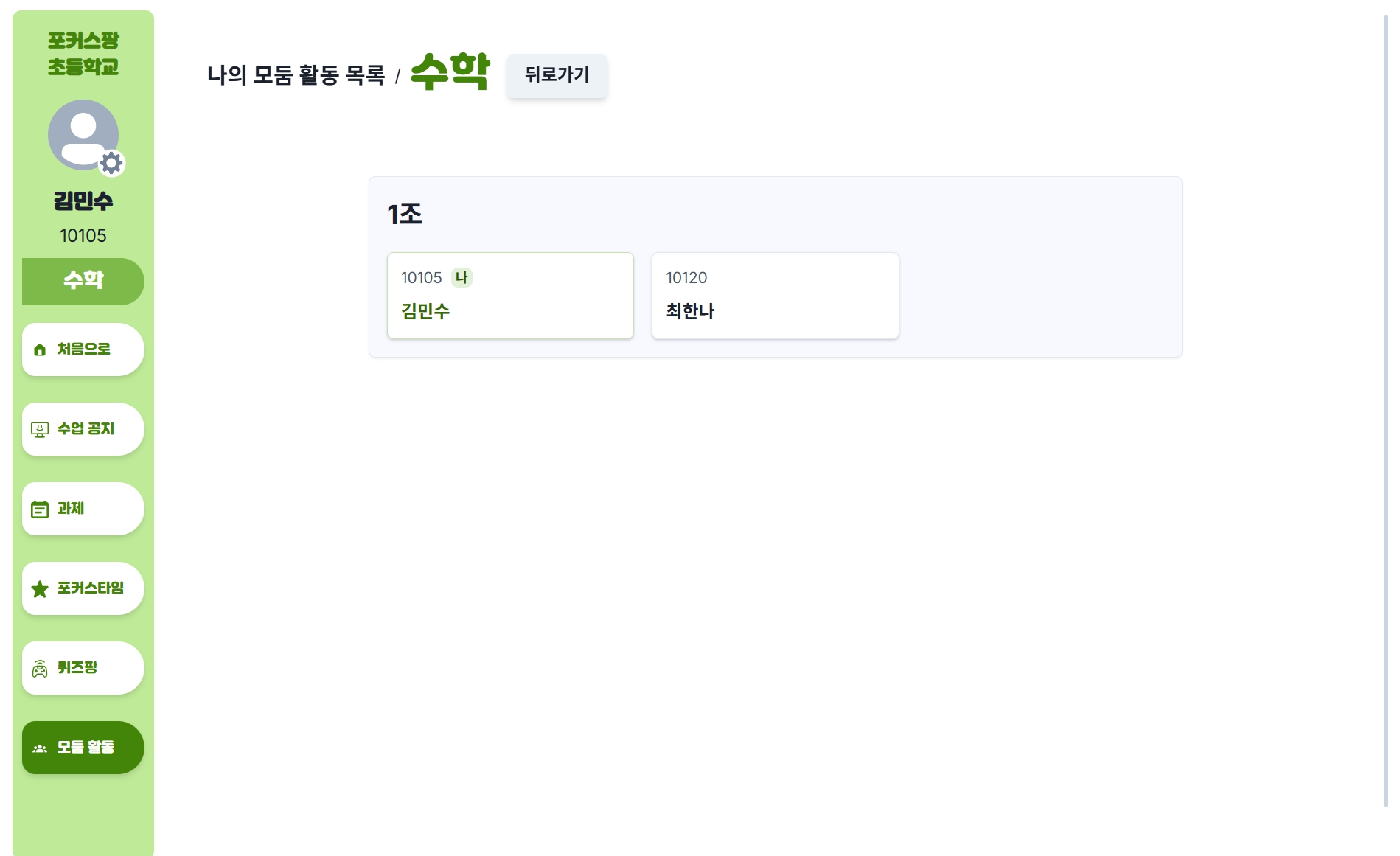The height and width of the screenshot is (856, 1400).
Task: Open the 포커스타임 menu item
Action: pyautogui.click(x=83, y=588)
